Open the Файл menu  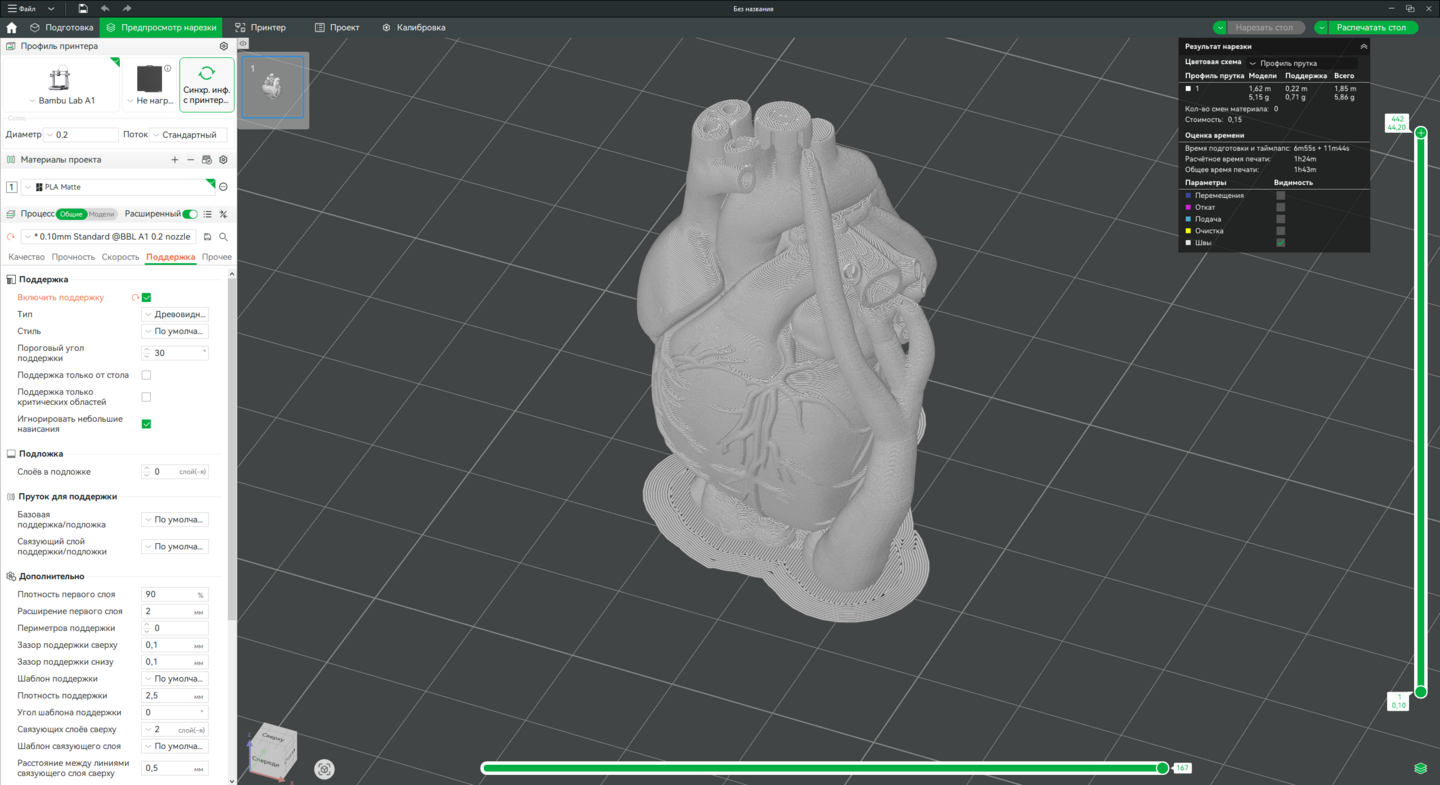point(21,9)
